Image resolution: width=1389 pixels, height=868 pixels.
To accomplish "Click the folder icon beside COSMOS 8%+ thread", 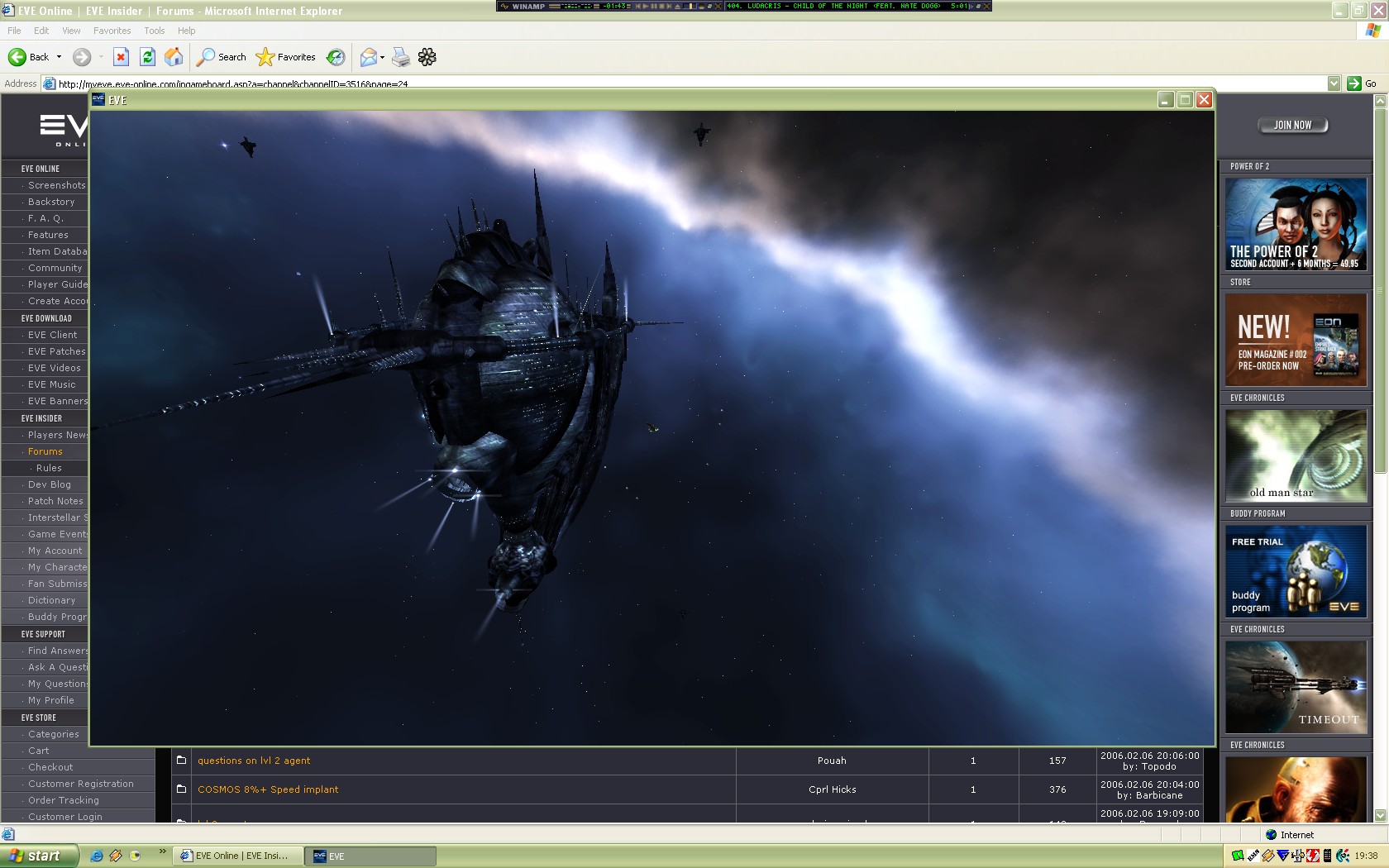I will [181, 789].
